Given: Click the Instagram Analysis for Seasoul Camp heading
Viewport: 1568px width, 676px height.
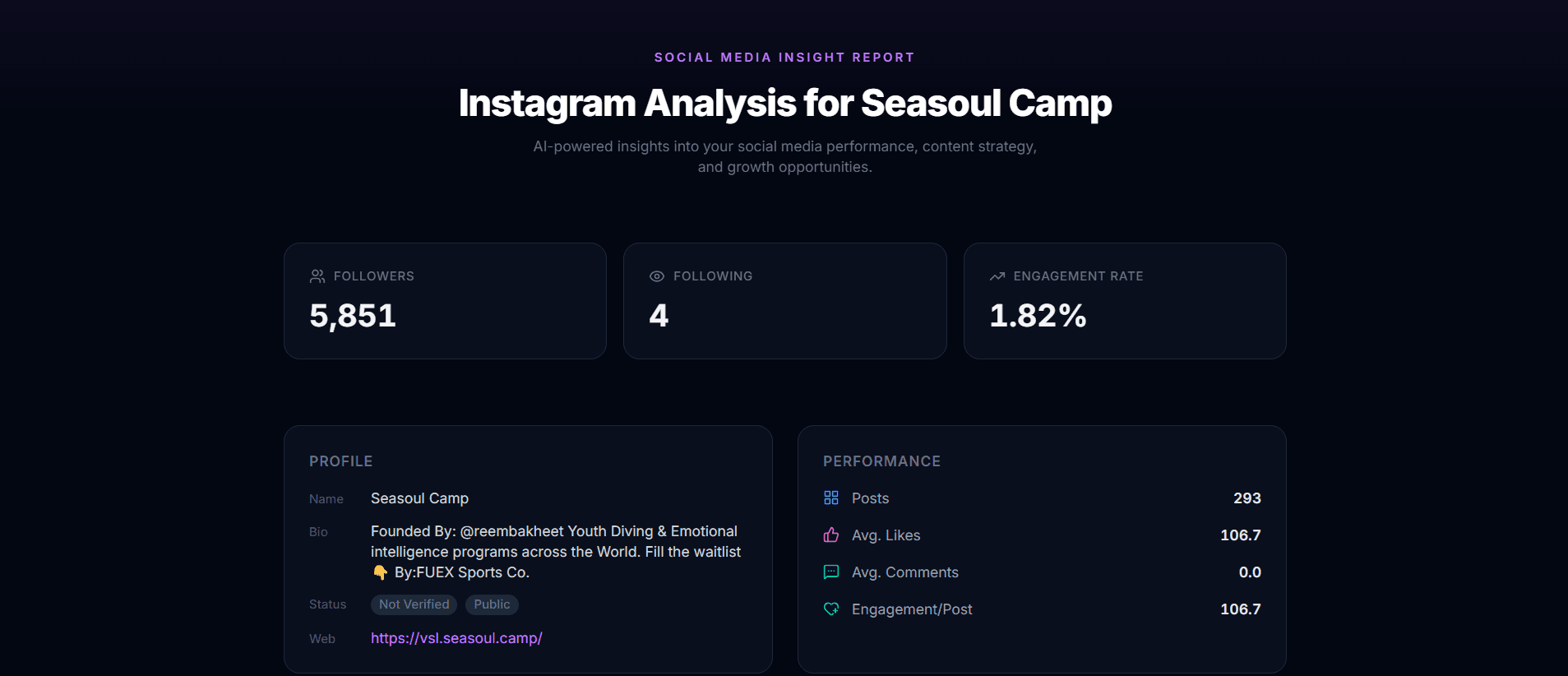Looking at the screenshot, I should coord(784,103).
